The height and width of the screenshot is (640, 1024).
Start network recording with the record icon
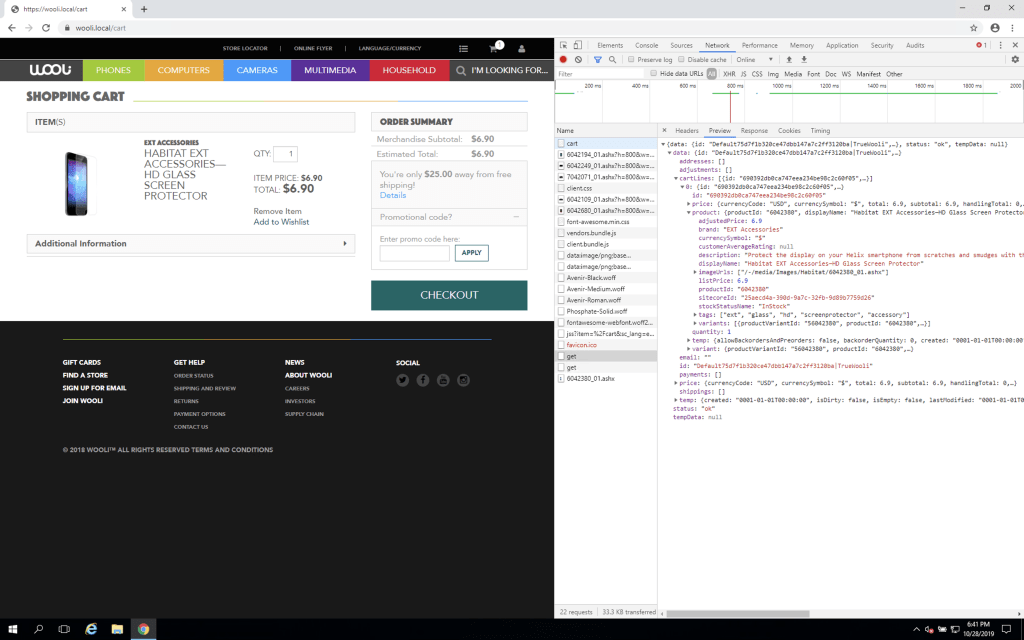[561, 60]
